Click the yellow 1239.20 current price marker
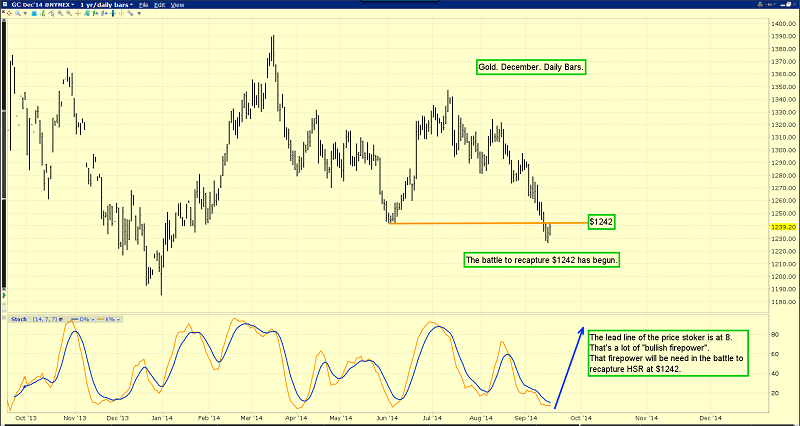800x426 pixels. tap(782, 227)
